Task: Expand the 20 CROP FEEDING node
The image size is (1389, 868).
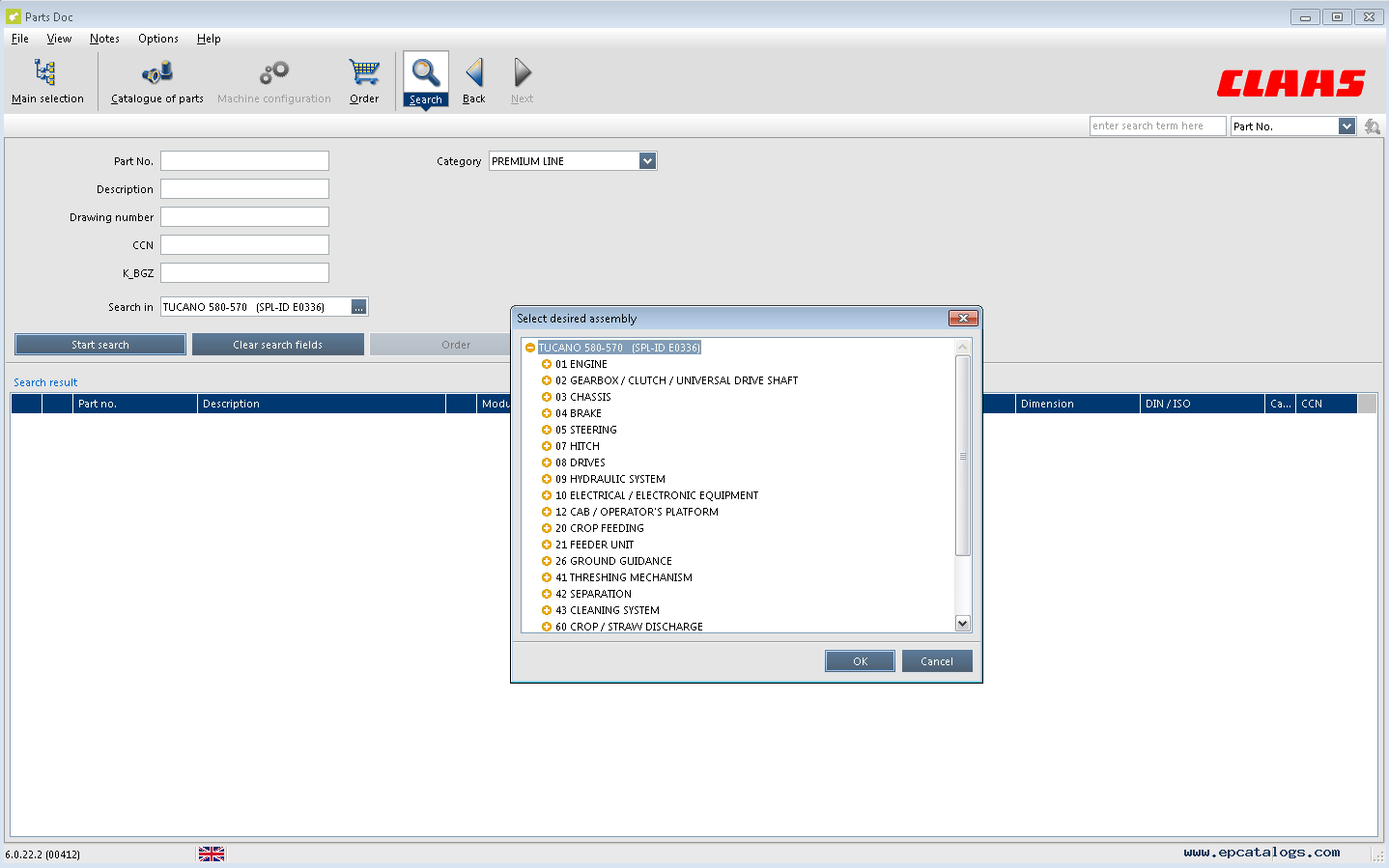Action: (x=547, y=528)
